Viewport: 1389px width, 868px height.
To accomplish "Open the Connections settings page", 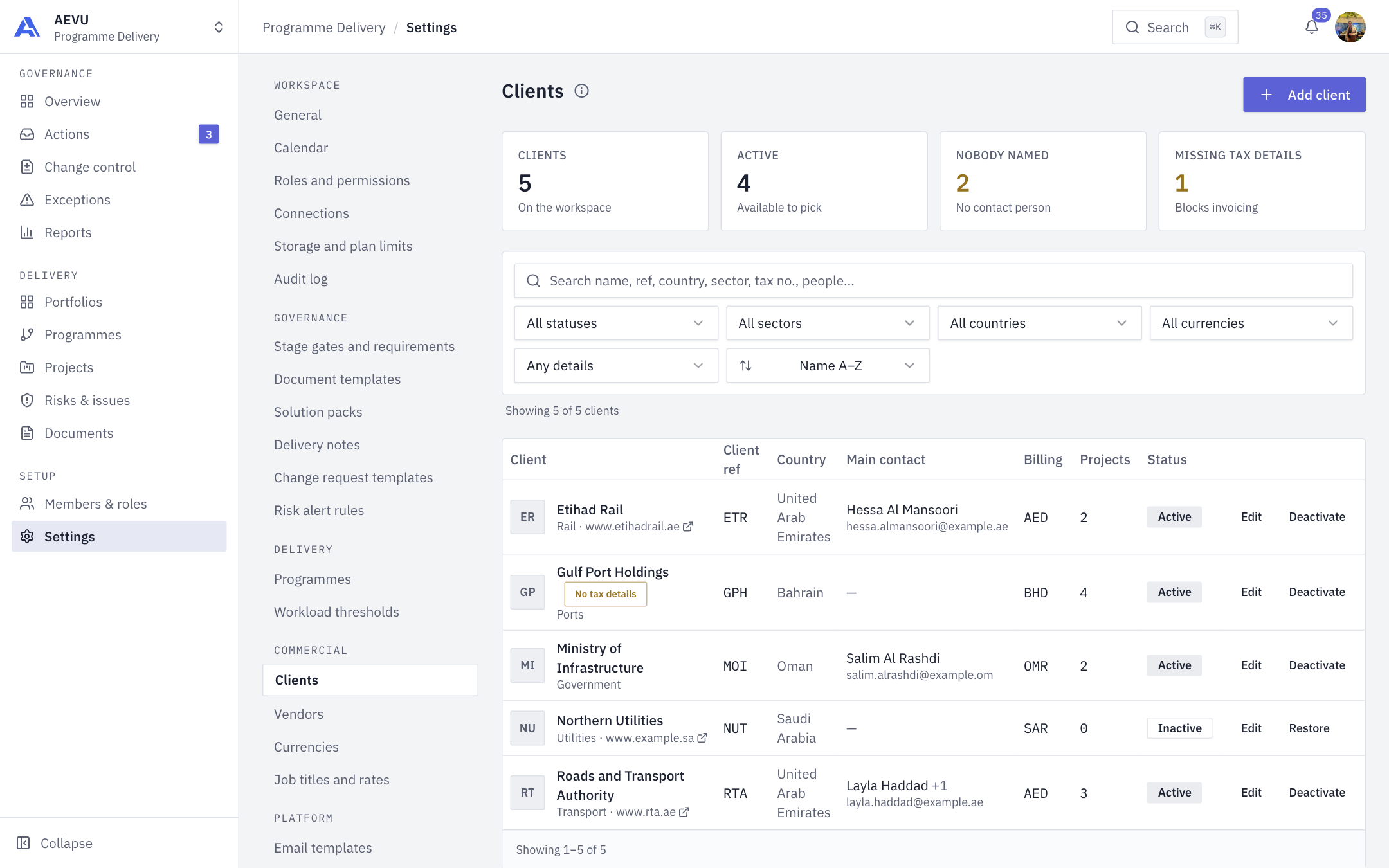I will coord(311,213).
